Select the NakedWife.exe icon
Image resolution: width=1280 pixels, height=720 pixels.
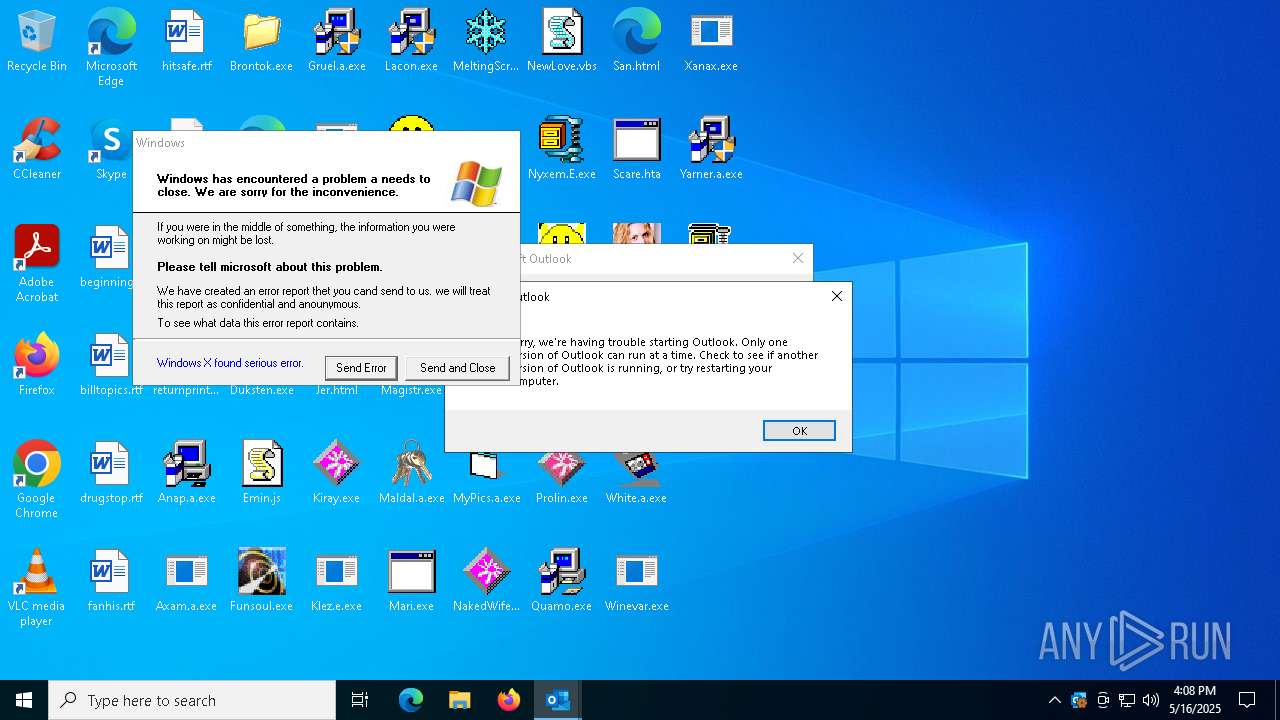(486, 581)
